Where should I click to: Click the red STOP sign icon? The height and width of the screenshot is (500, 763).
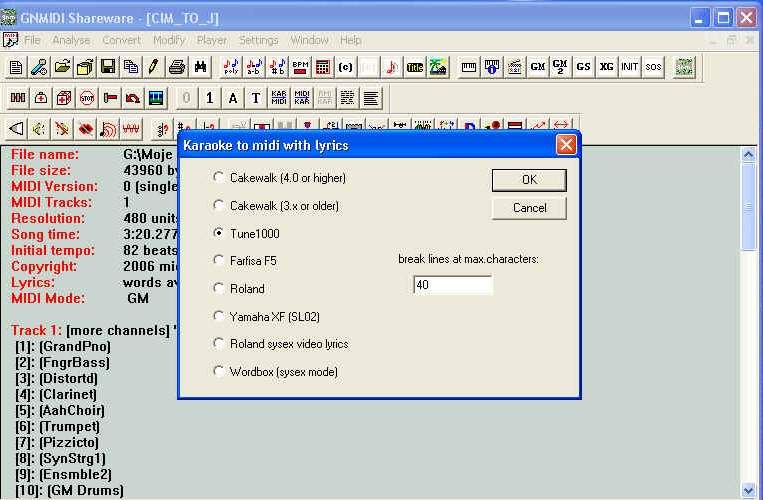pyautogui.click(x=87, y=98)
